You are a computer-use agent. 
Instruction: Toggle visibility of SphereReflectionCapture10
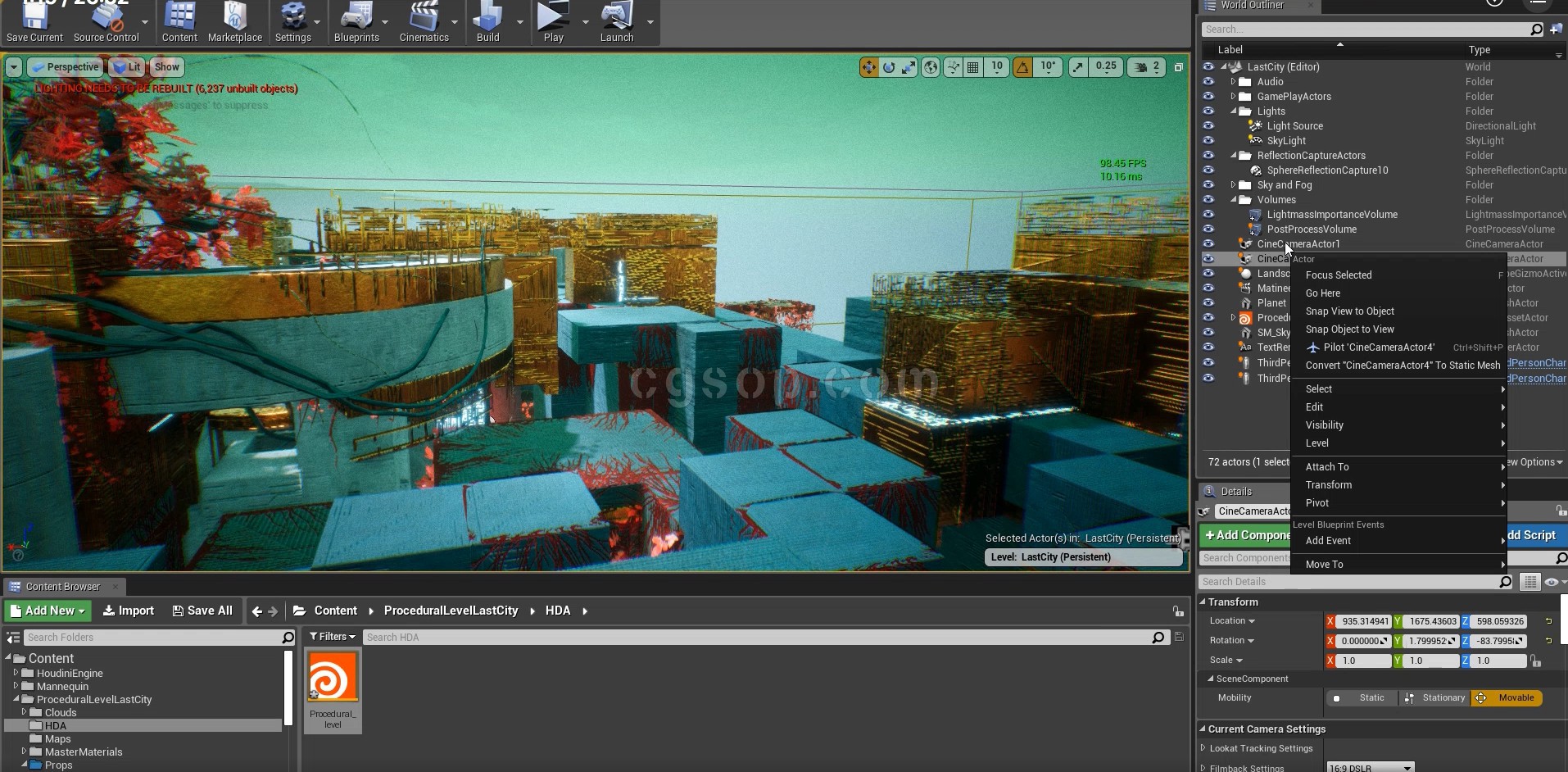[x=1208, y=170]
